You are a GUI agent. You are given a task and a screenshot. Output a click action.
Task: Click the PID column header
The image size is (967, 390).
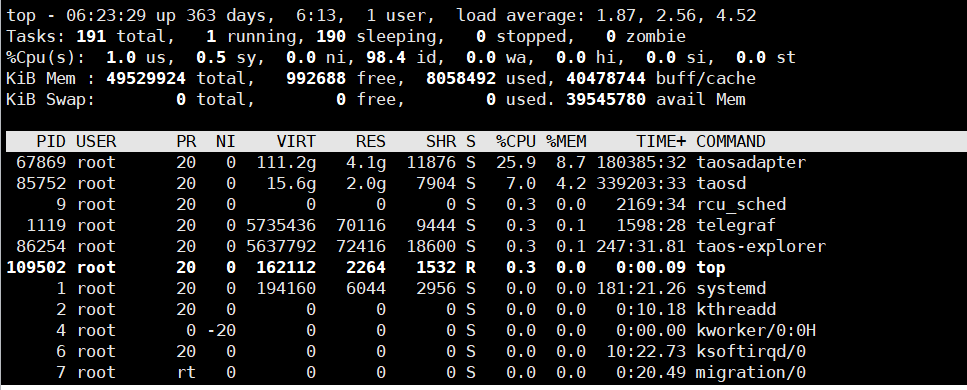[51, 142]
